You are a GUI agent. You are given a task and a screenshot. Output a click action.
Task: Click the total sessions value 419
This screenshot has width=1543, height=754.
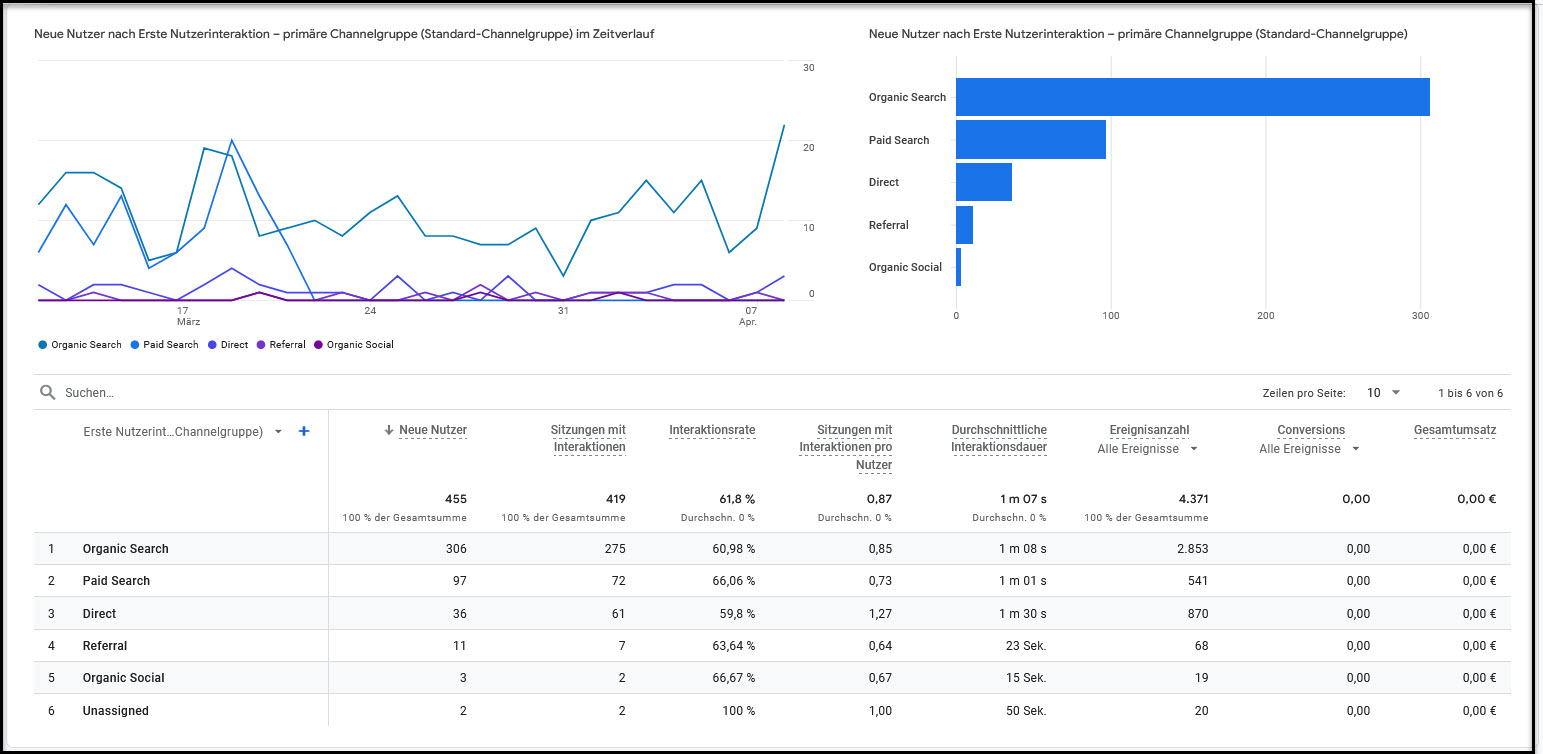coord(615,499)
